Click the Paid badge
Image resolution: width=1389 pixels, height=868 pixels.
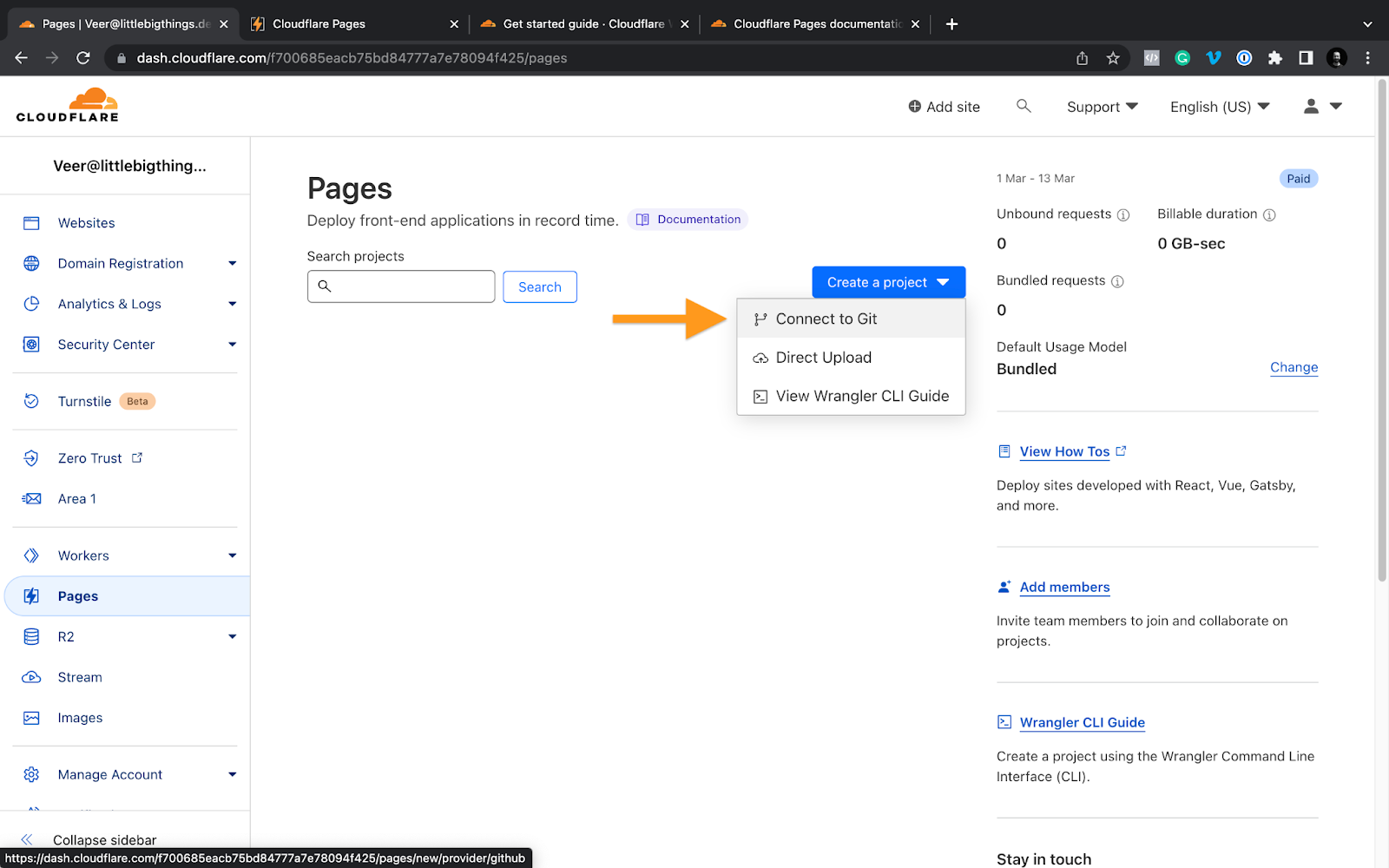(1299, 179)
